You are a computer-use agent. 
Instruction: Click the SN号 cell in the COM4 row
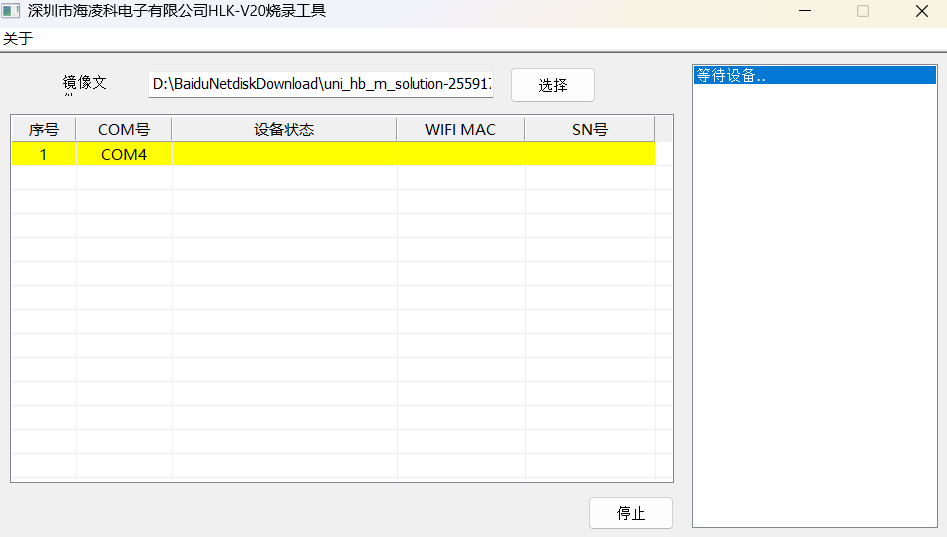point(589,155)
